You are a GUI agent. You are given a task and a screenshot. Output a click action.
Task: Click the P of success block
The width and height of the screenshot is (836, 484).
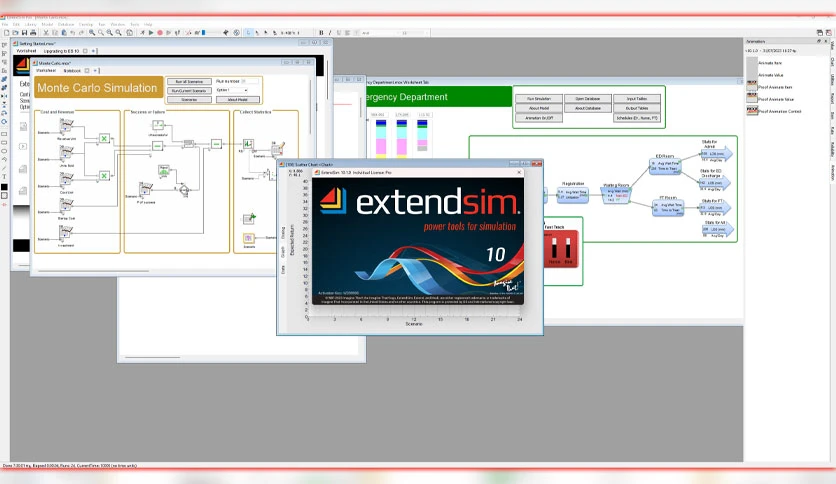145,189
